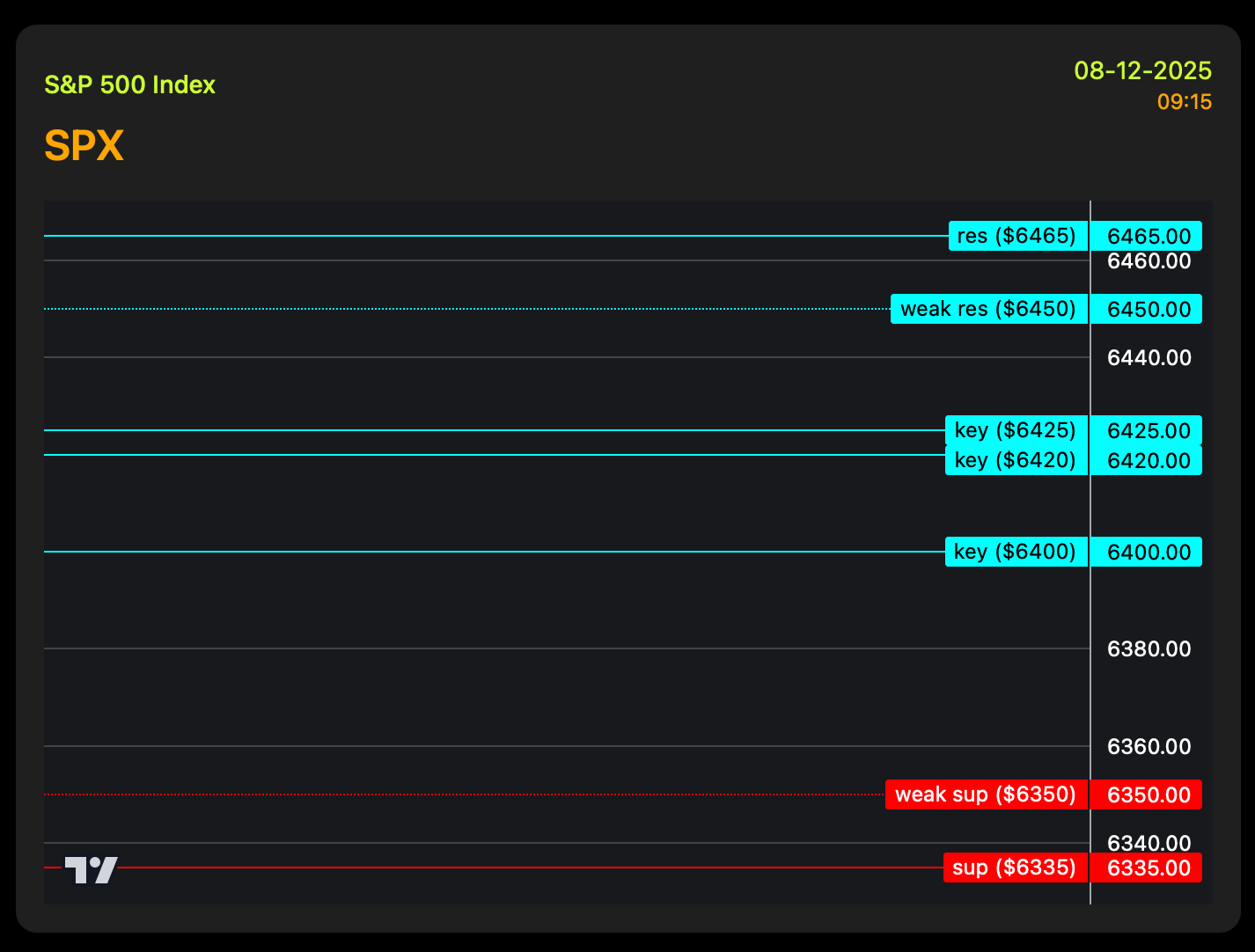This screenshot has height=952, width=1255.
Task: Click the 'key ($6425)' level label
Action: click(x=1016, y=430)
